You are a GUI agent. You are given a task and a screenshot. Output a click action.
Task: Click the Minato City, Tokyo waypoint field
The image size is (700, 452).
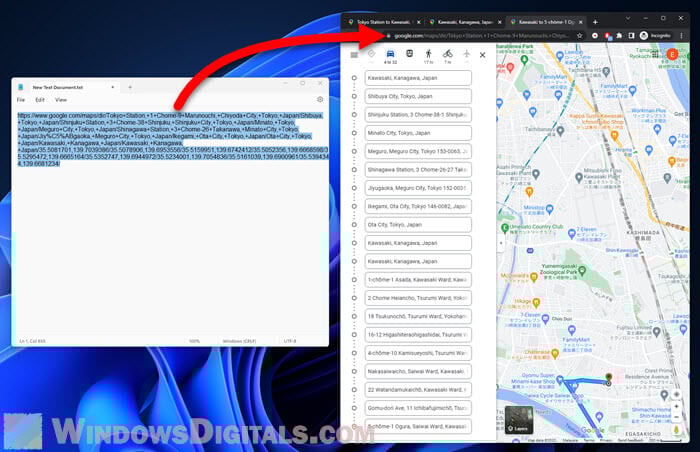tap(418, 133)
